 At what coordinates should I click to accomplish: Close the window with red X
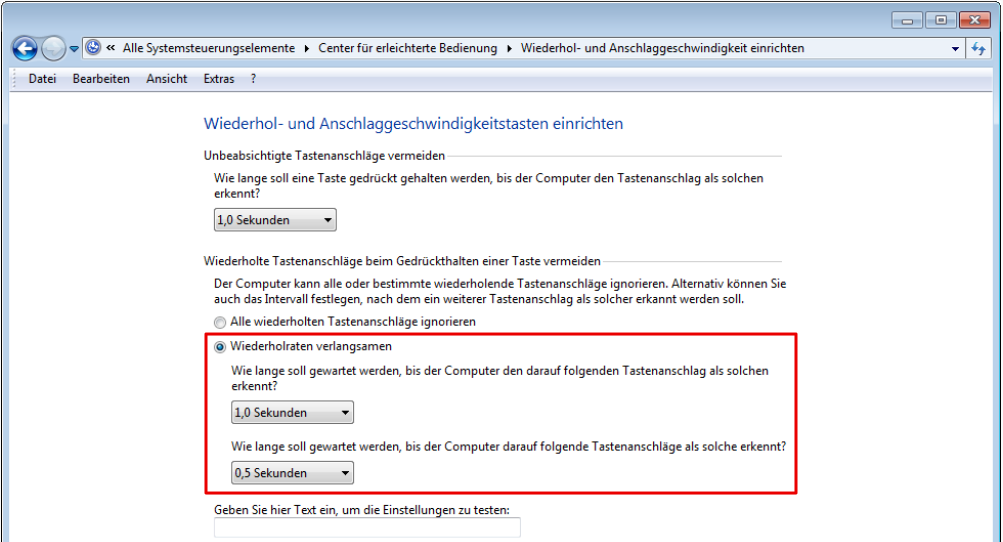pyautogui.click(x=975, y=20)
